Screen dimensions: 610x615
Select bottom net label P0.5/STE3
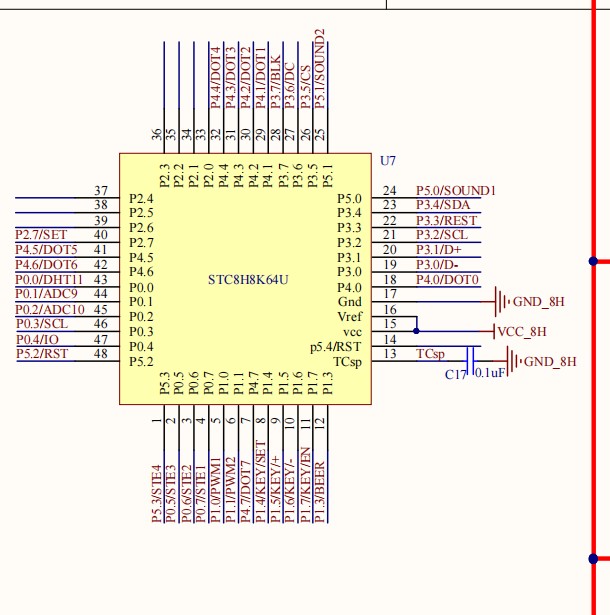(171, 493)
